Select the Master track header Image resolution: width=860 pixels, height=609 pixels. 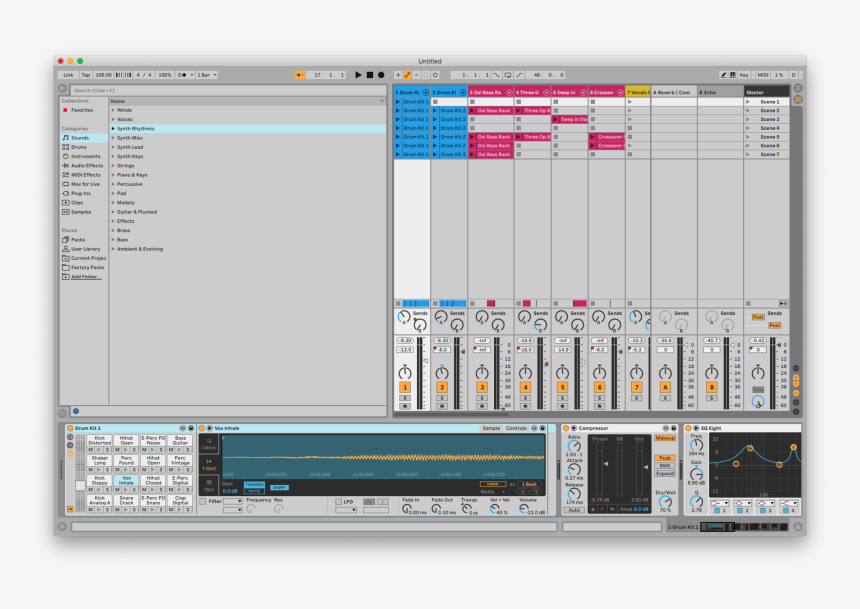(766, 92)
